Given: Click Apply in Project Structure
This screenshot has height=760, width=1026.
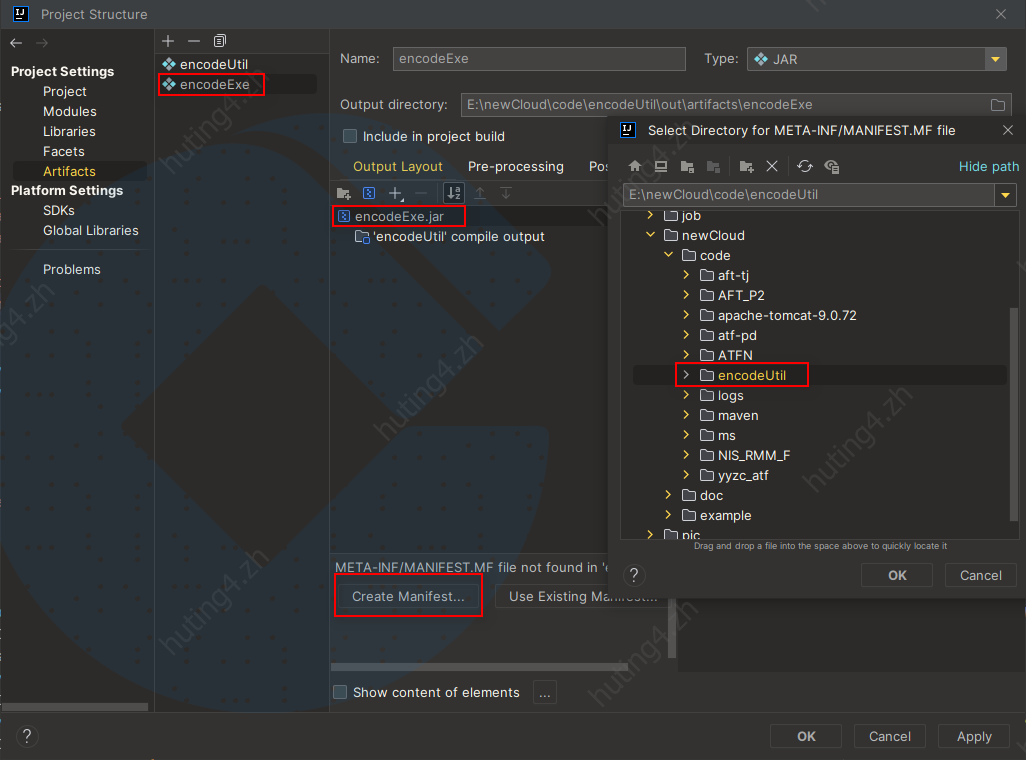Looking at the screenshot, I should click(974, 736).
